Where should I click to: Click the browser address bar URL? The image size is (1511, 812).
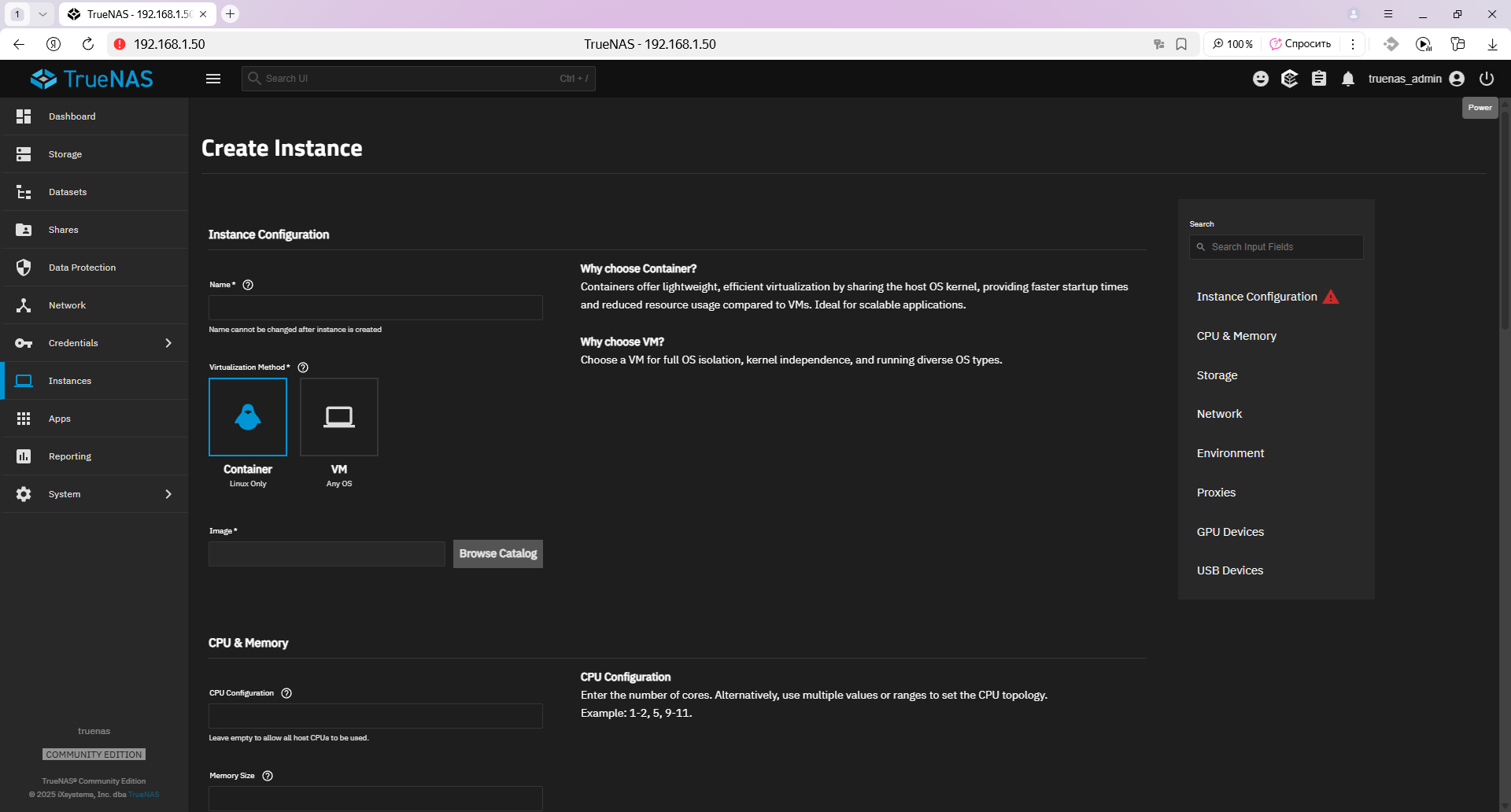point(169,44)
